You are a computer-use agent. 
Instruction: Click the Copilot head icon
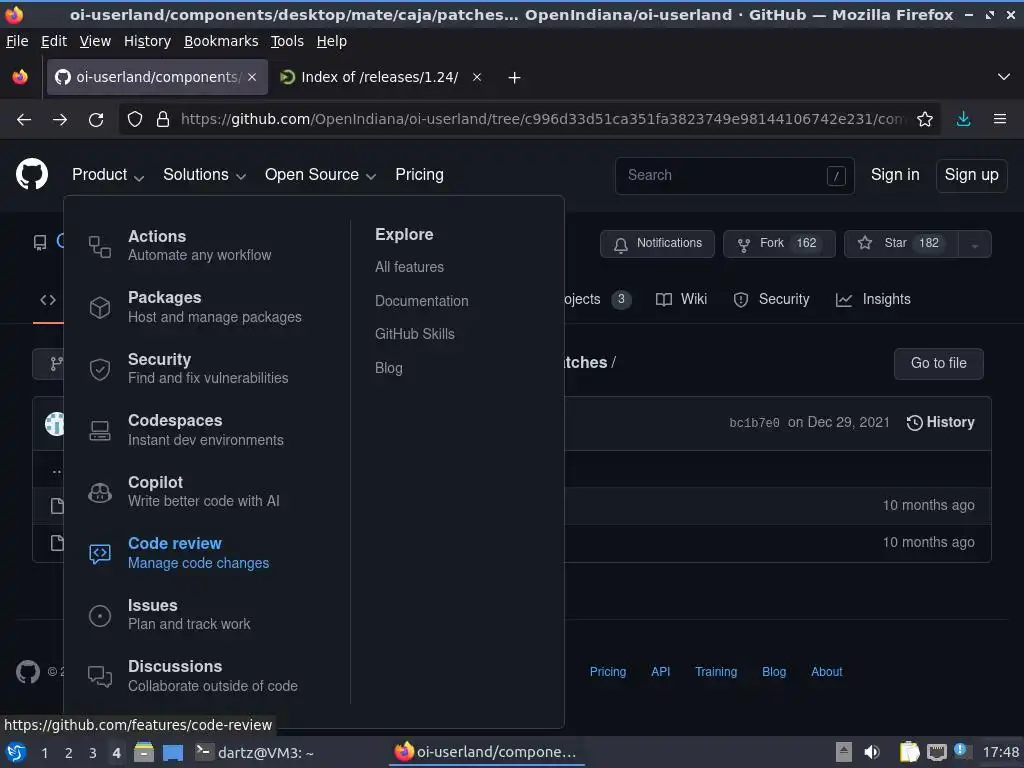[100, 492]
